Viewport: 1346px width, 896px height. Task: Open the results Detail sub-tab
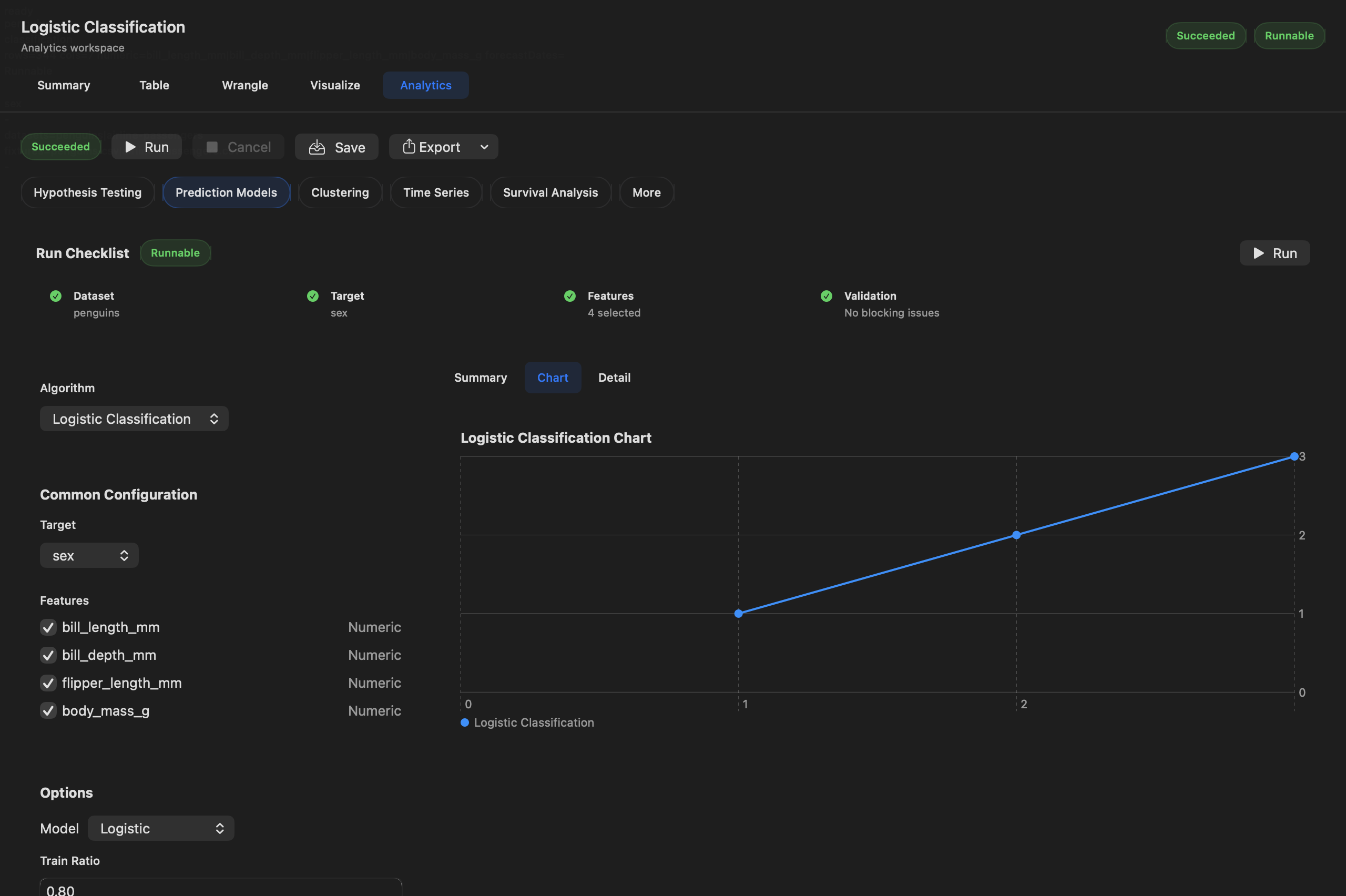pyautogui.click(x=614, y=378)
